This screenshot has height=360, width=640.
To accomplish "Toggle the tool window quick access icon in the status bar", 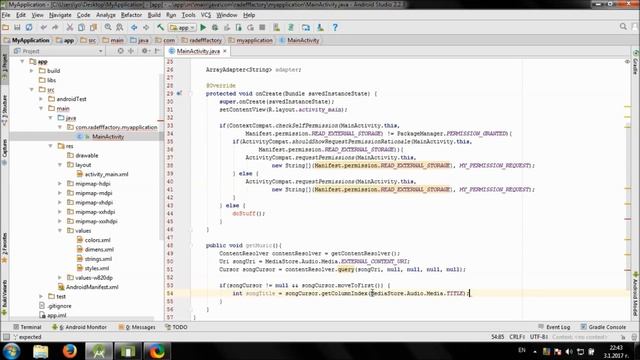I will pos(6,337).
